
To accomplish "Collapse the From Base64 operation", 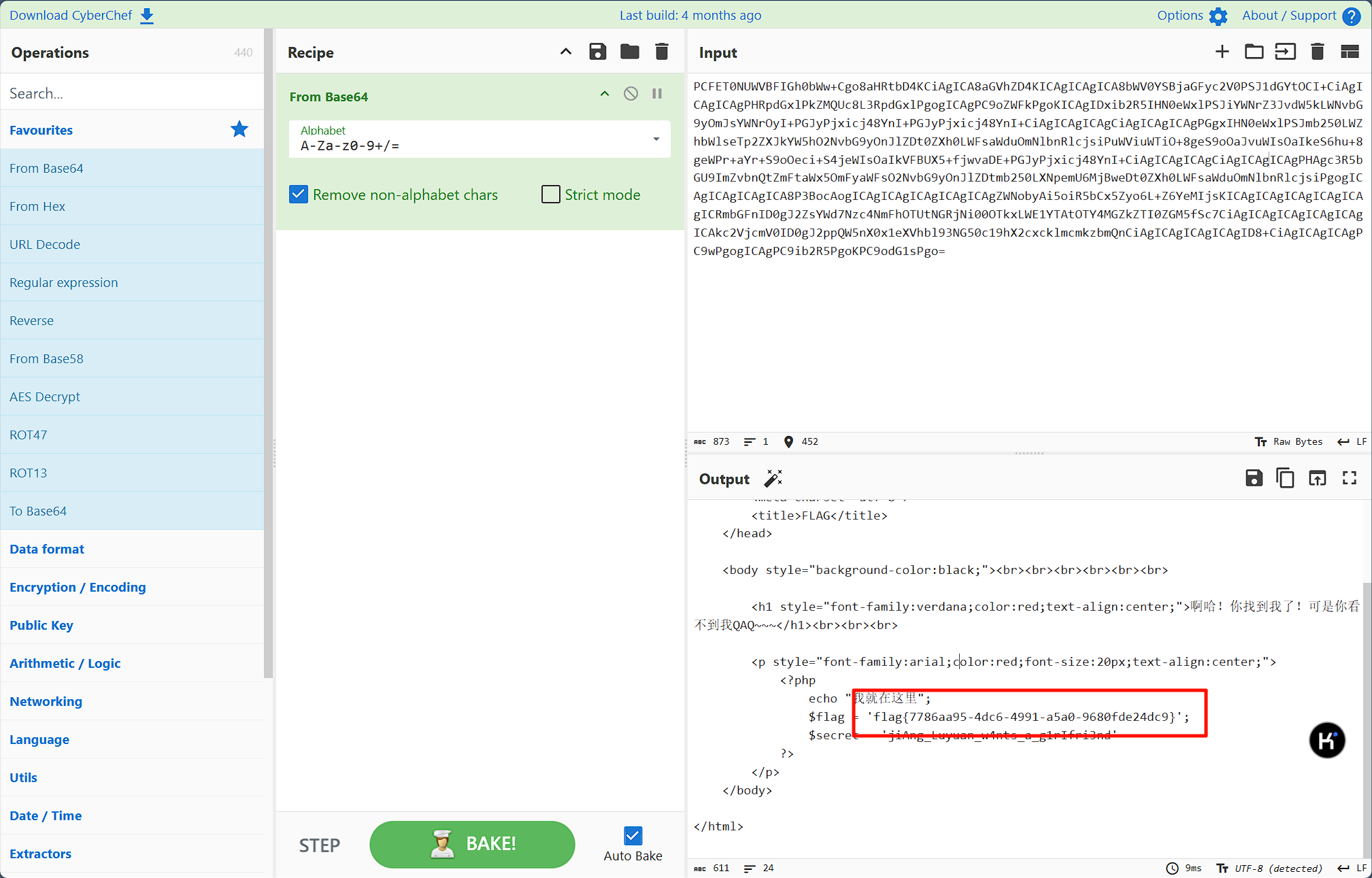I will point(604,94).
